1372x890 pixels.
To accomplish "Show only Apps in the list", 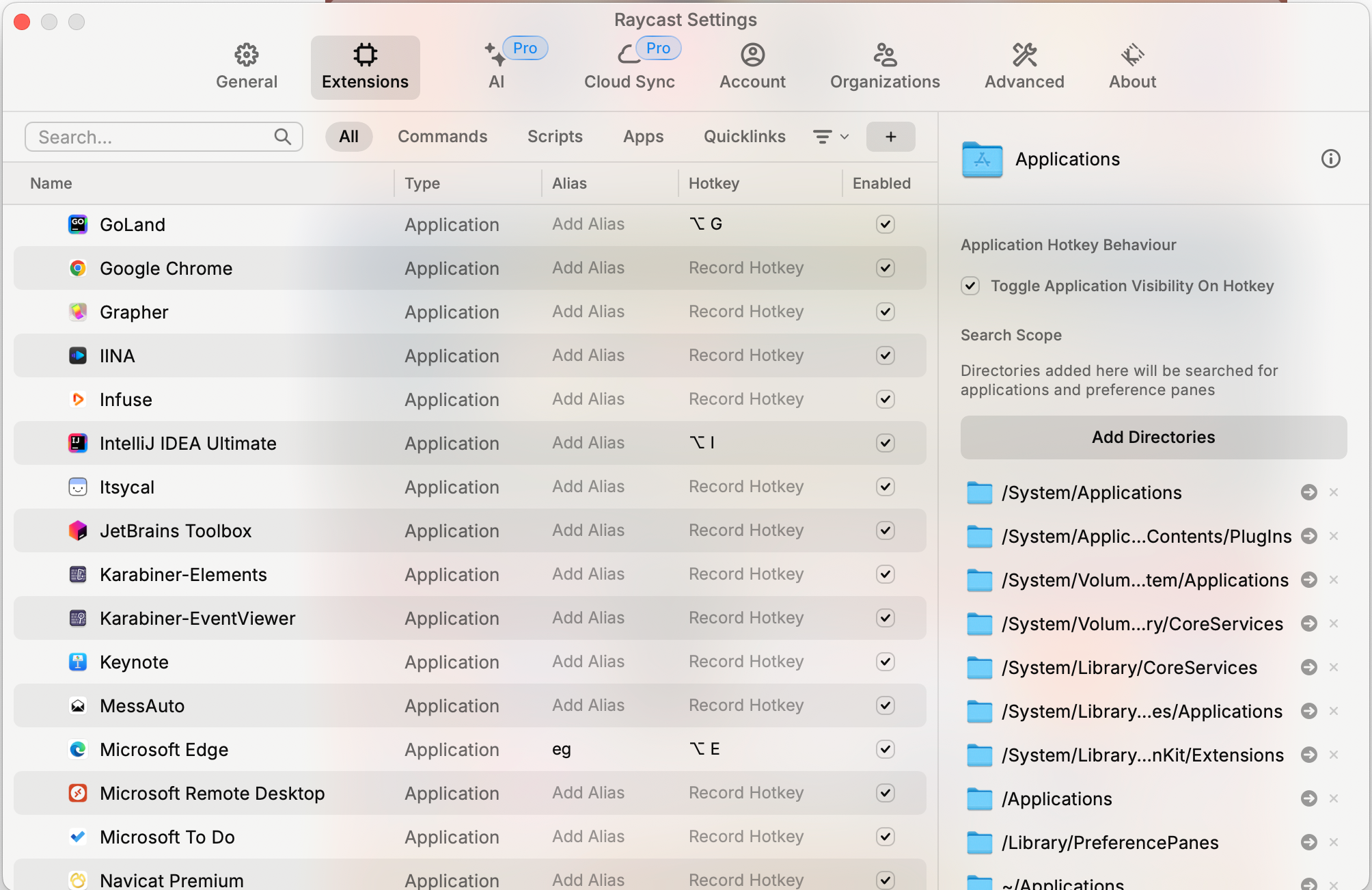I will 643,137.
